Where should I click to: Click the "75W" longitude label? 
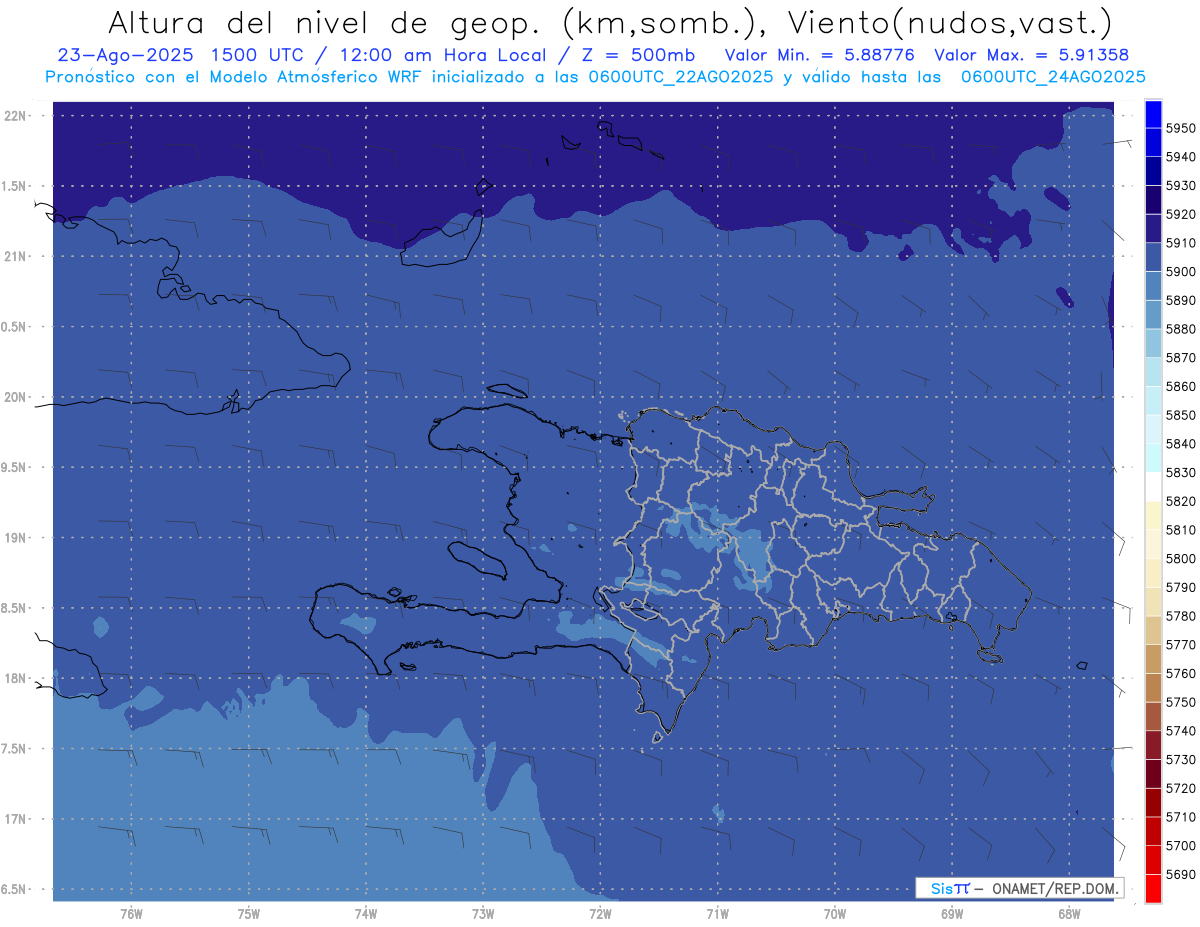coord(249,913)
